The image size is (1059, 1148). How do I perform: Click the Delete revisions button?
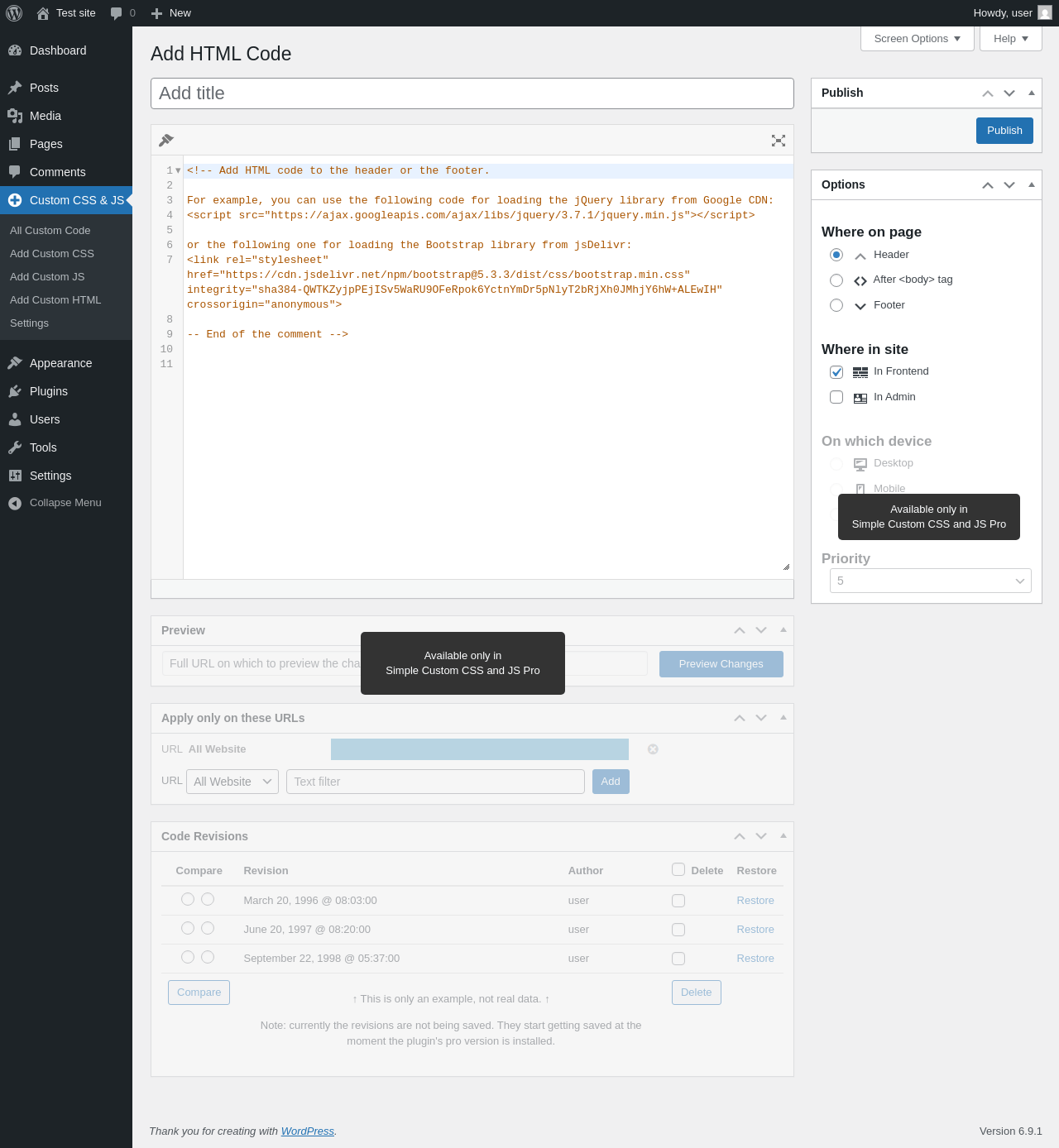click(x=697, y=993)
